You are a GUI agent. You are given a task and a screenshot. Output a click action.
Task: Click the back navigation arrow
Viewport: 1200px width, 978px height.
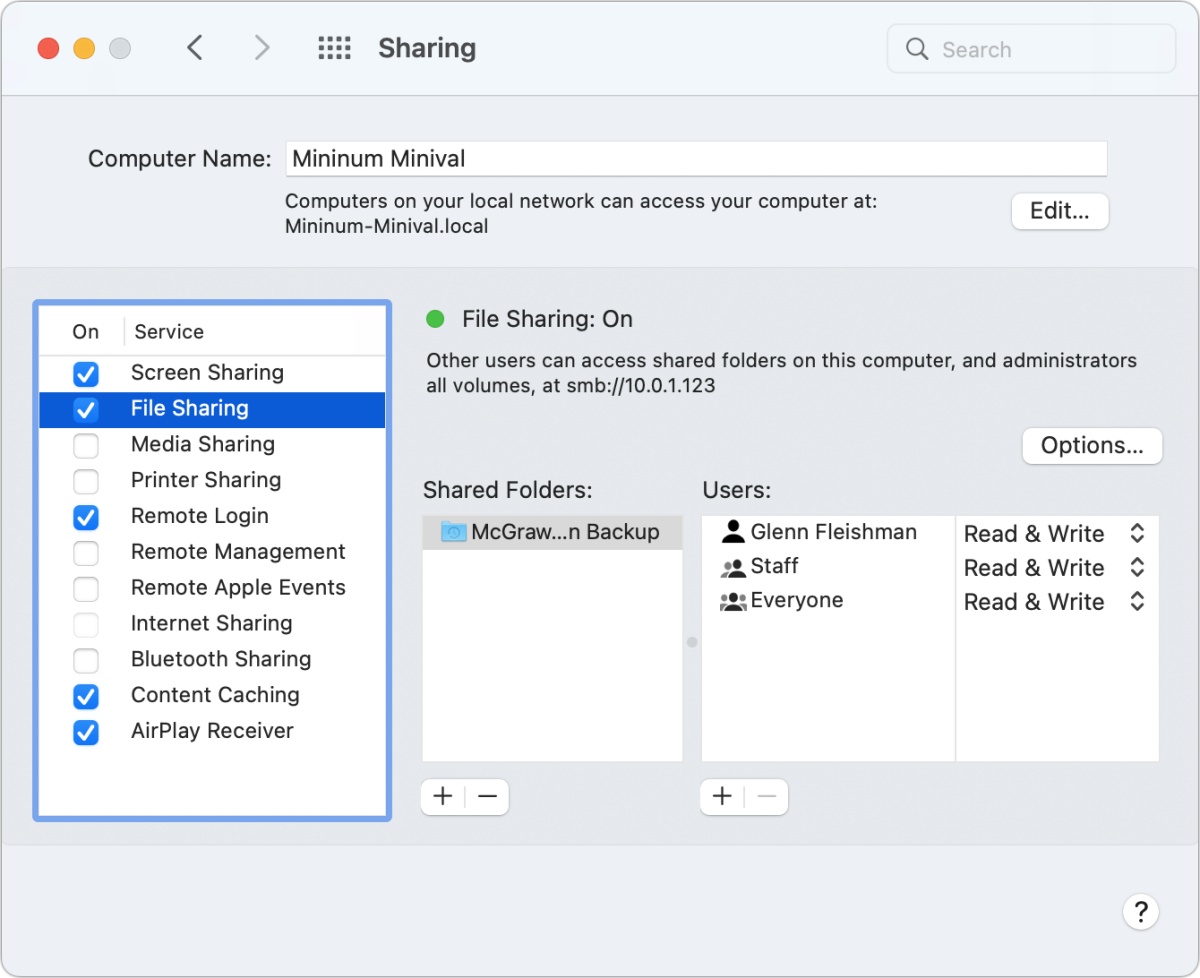click(195, 47)
